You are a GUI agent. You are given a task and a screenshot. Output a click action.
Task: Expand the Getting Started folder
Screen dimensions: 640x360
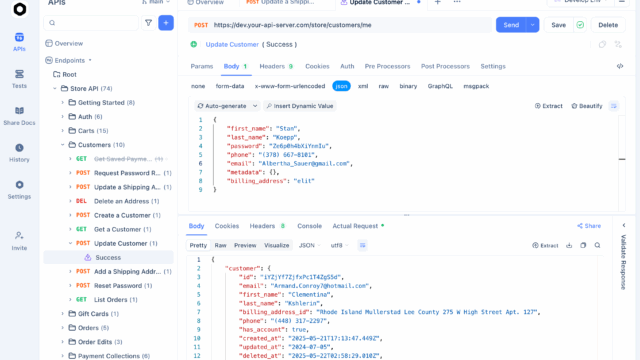pyautogui.click(x=62, y=102)
